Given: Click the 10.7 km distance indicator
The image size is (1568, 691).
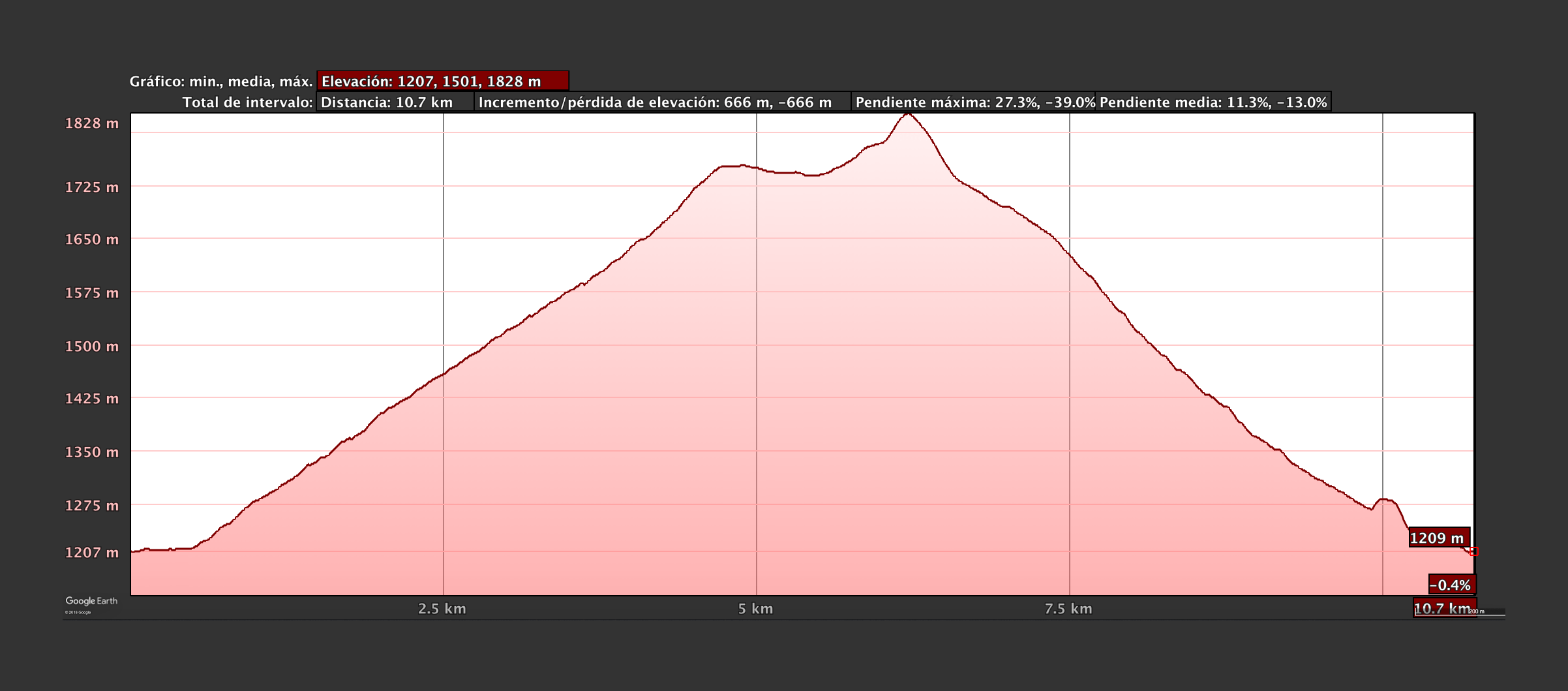Looking at the screenshot, I should click(1443, 608).
